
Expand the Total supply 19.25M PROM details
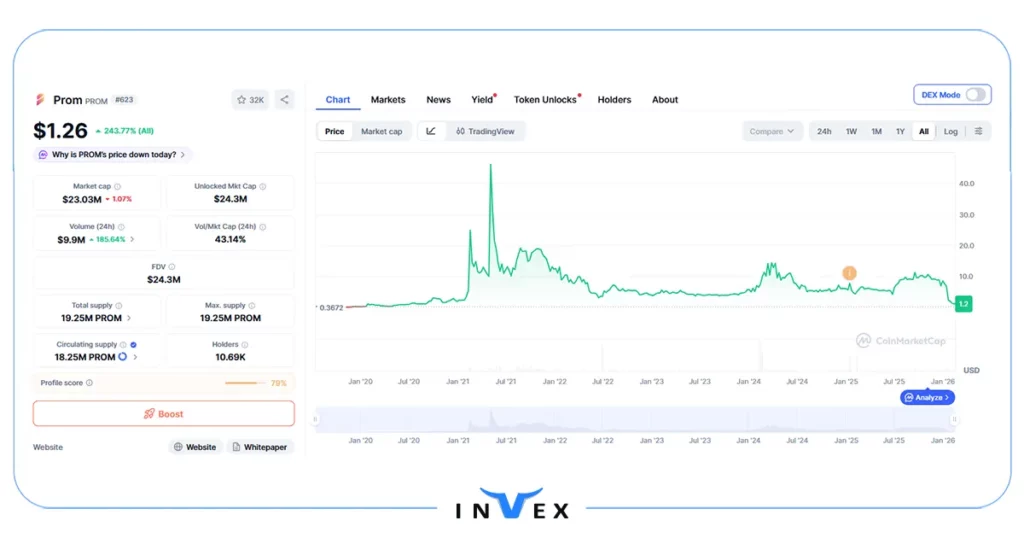click(128, 318)
